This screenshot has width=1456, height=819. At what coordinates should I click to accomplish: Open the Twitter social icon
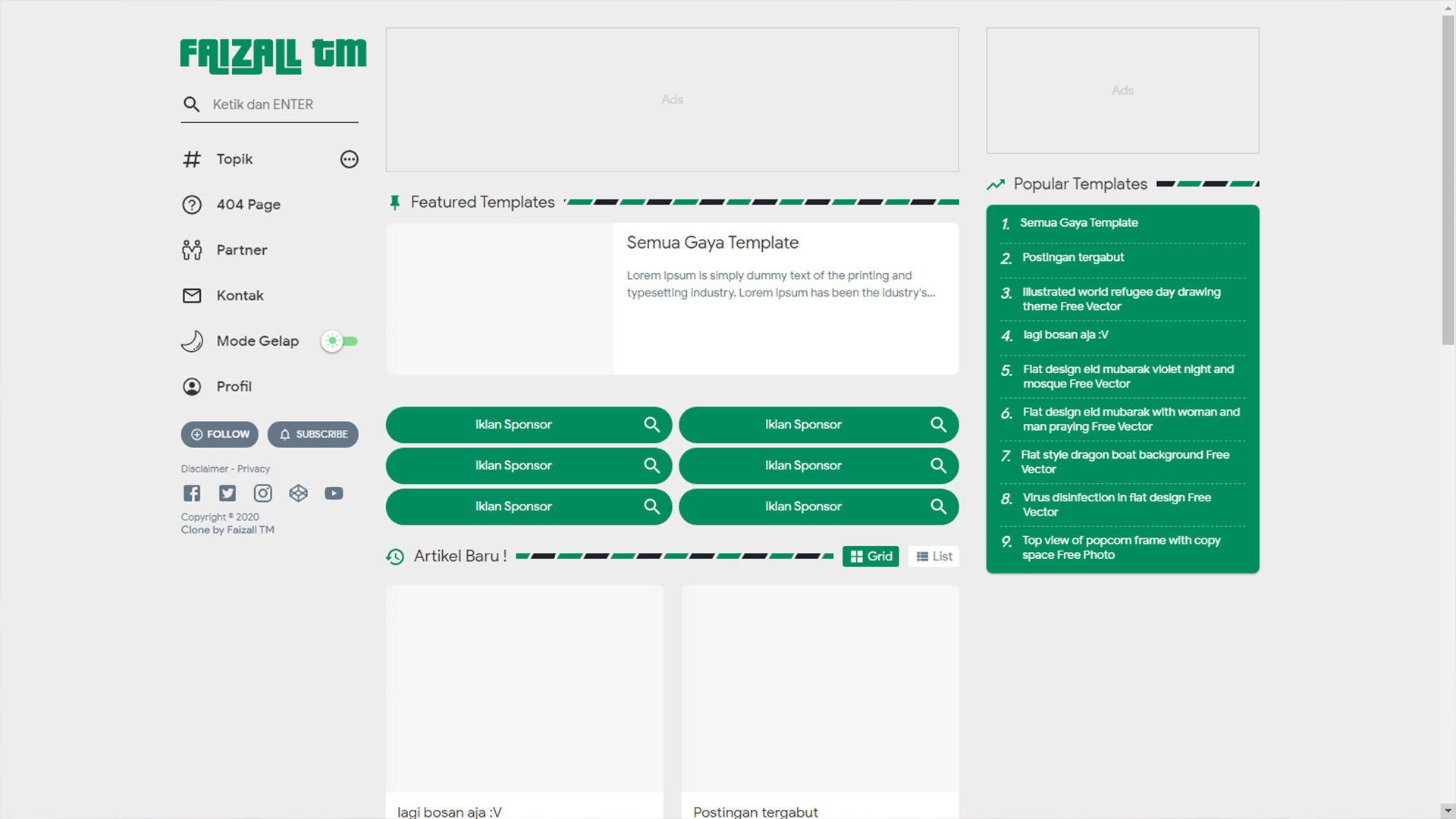[x=227, y=494]
